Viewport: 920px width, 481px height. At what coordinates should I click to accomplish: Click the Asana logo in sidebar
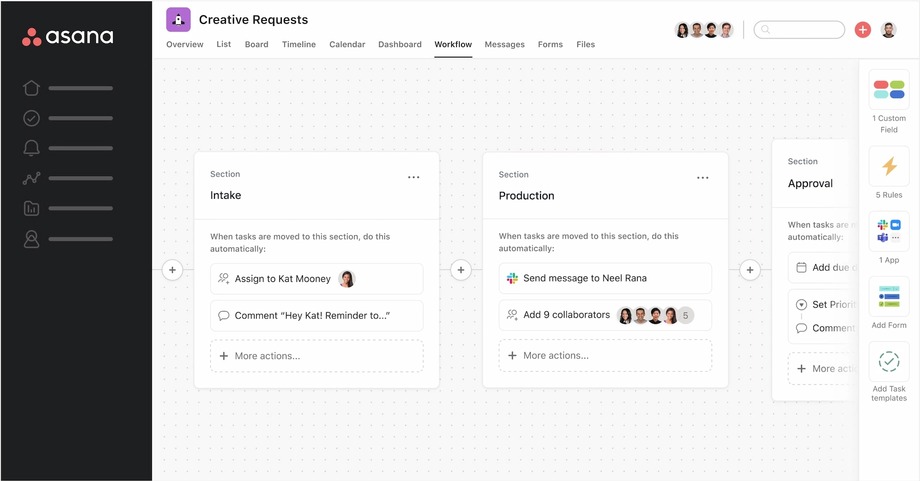[x=67, y=36]
